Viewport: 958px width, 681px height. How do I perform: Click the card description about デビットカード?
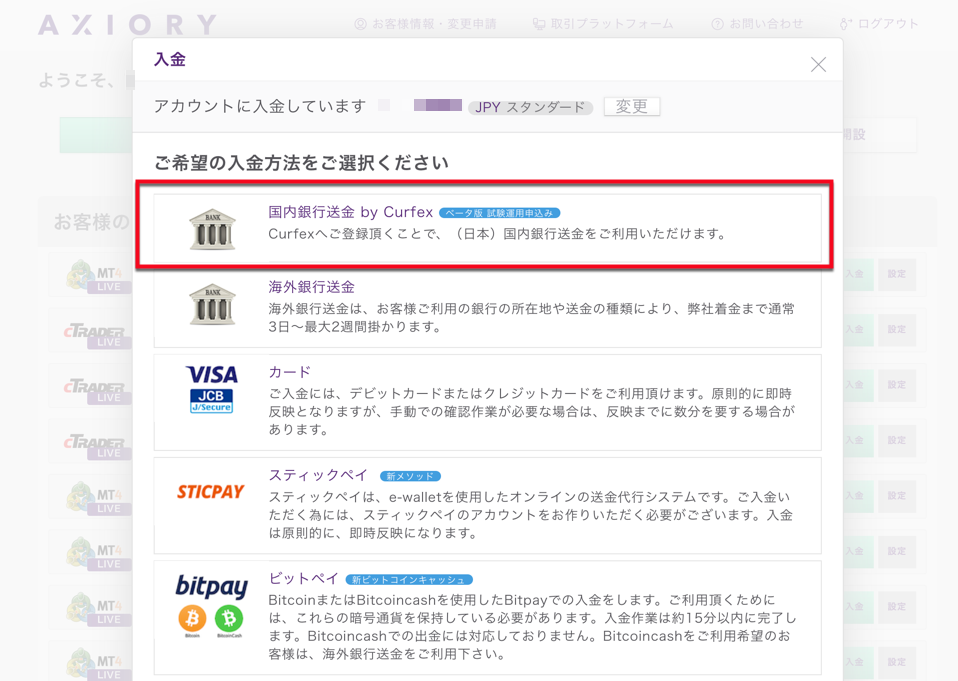(x=532, y=412)
